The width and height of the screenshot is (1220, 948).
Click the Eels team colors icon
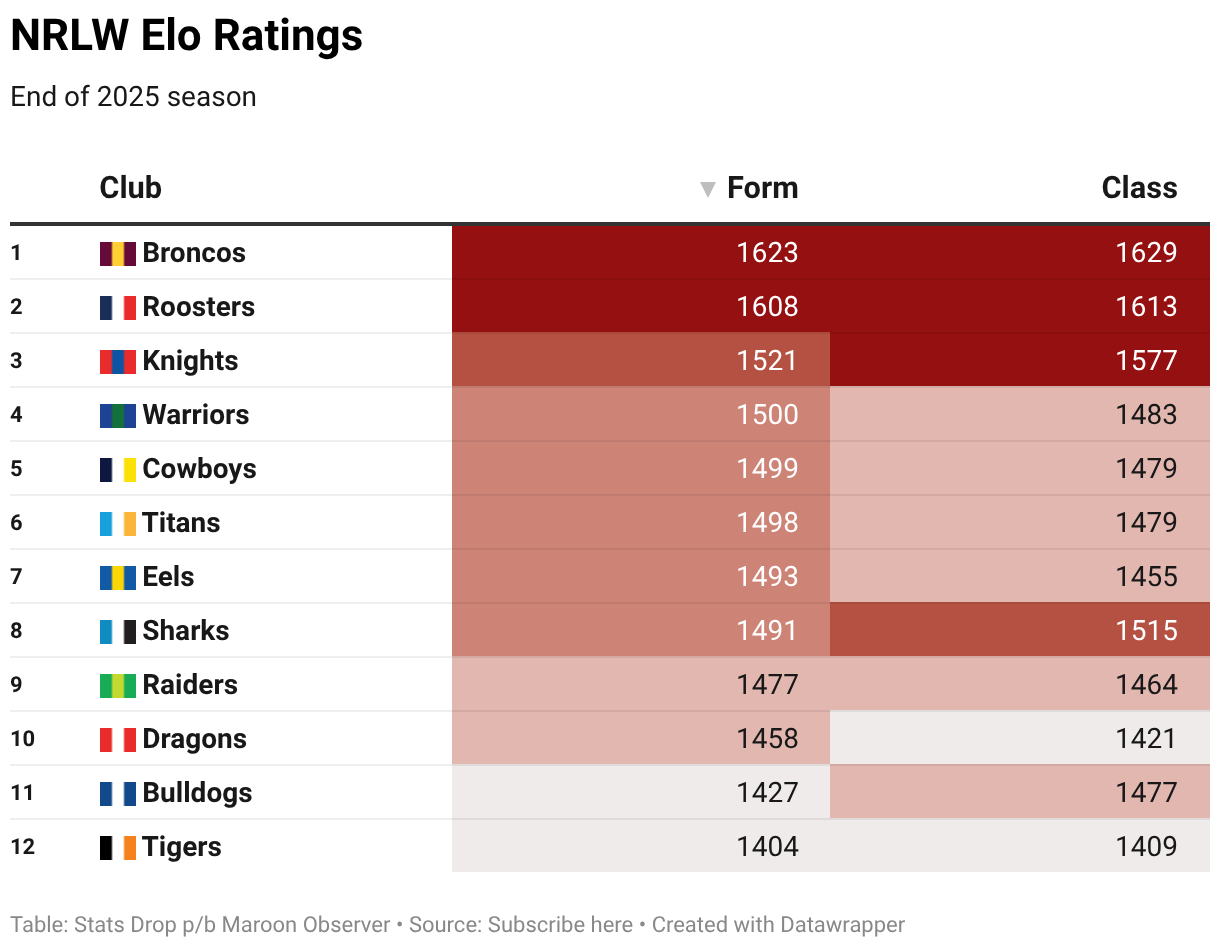117,577
